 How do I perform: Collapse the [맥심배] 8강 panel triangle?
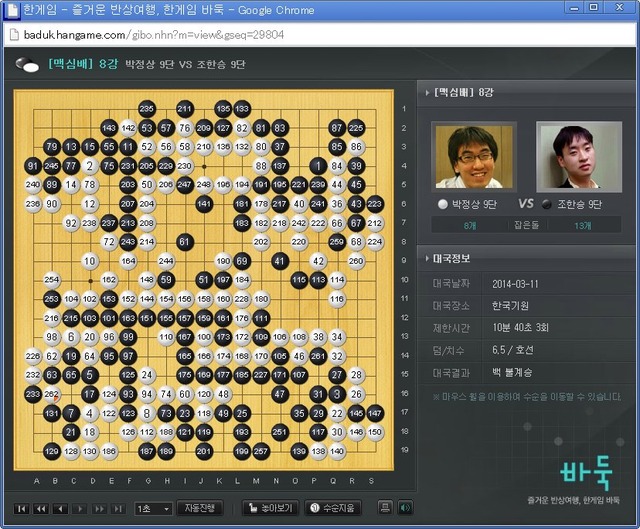(427, 93)
